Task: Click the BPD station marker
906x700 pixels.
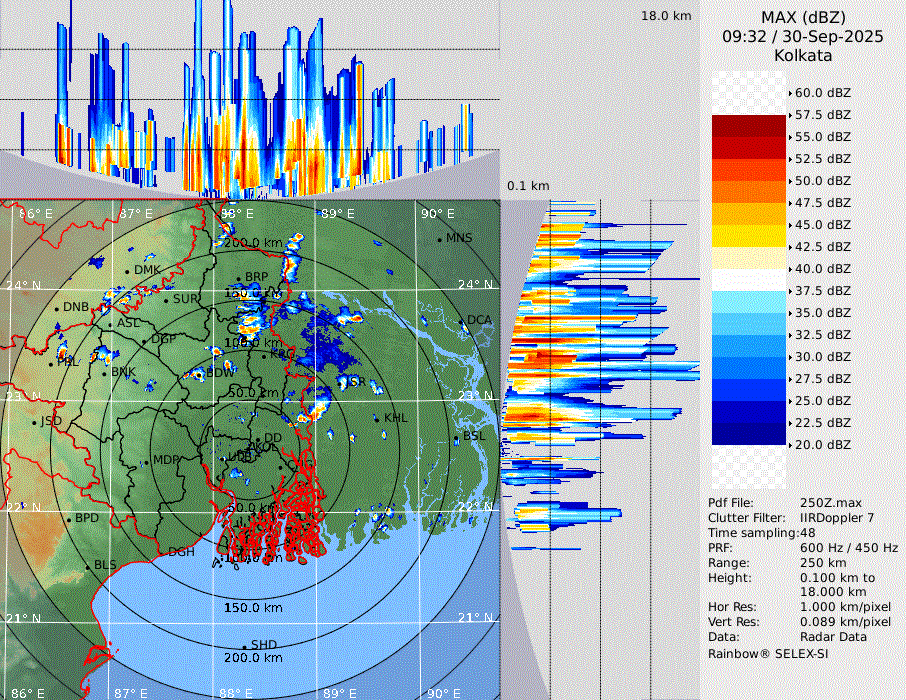Action: click(69, 519)
